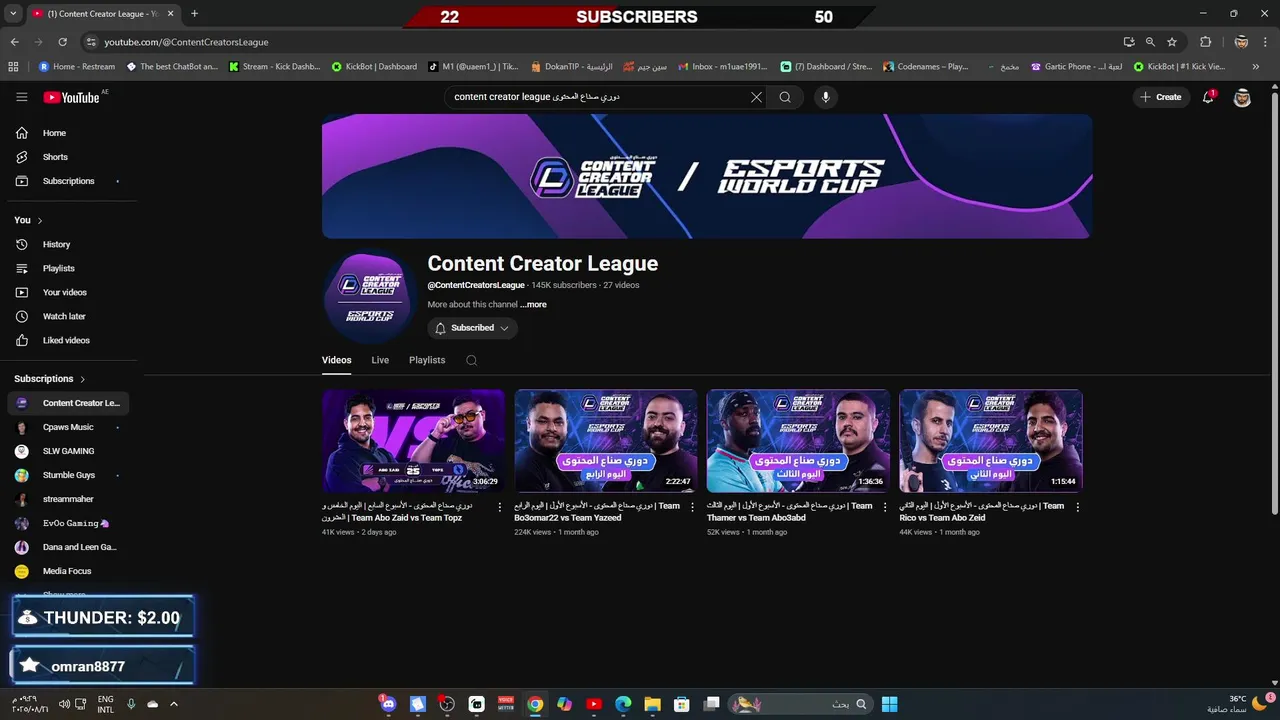Open options menu for Bo3omar22 vs Yazeed video

(692, 507)
